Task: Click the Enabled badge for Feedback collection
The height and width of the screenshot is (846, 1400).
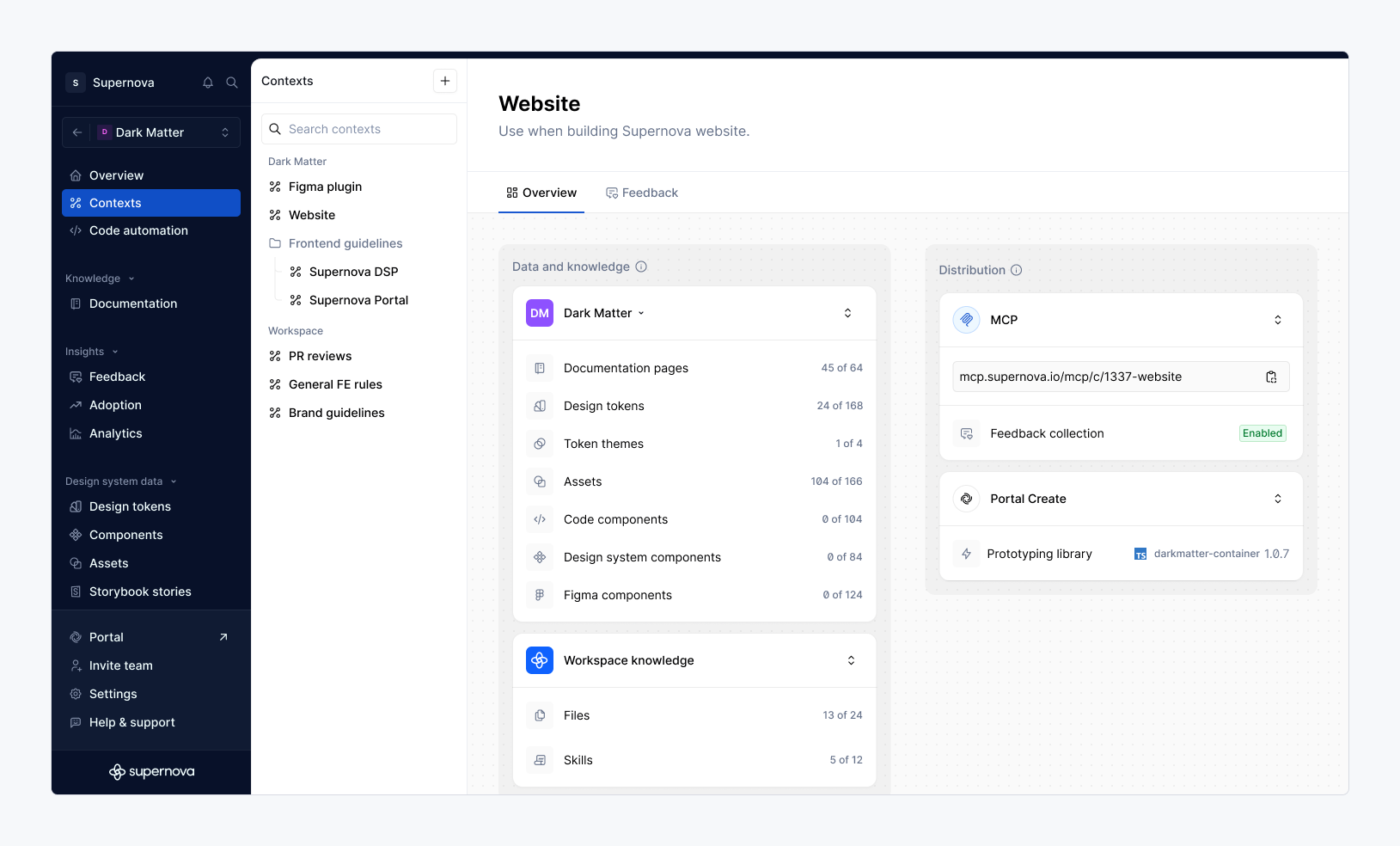Action: (x=1262, y=433)
